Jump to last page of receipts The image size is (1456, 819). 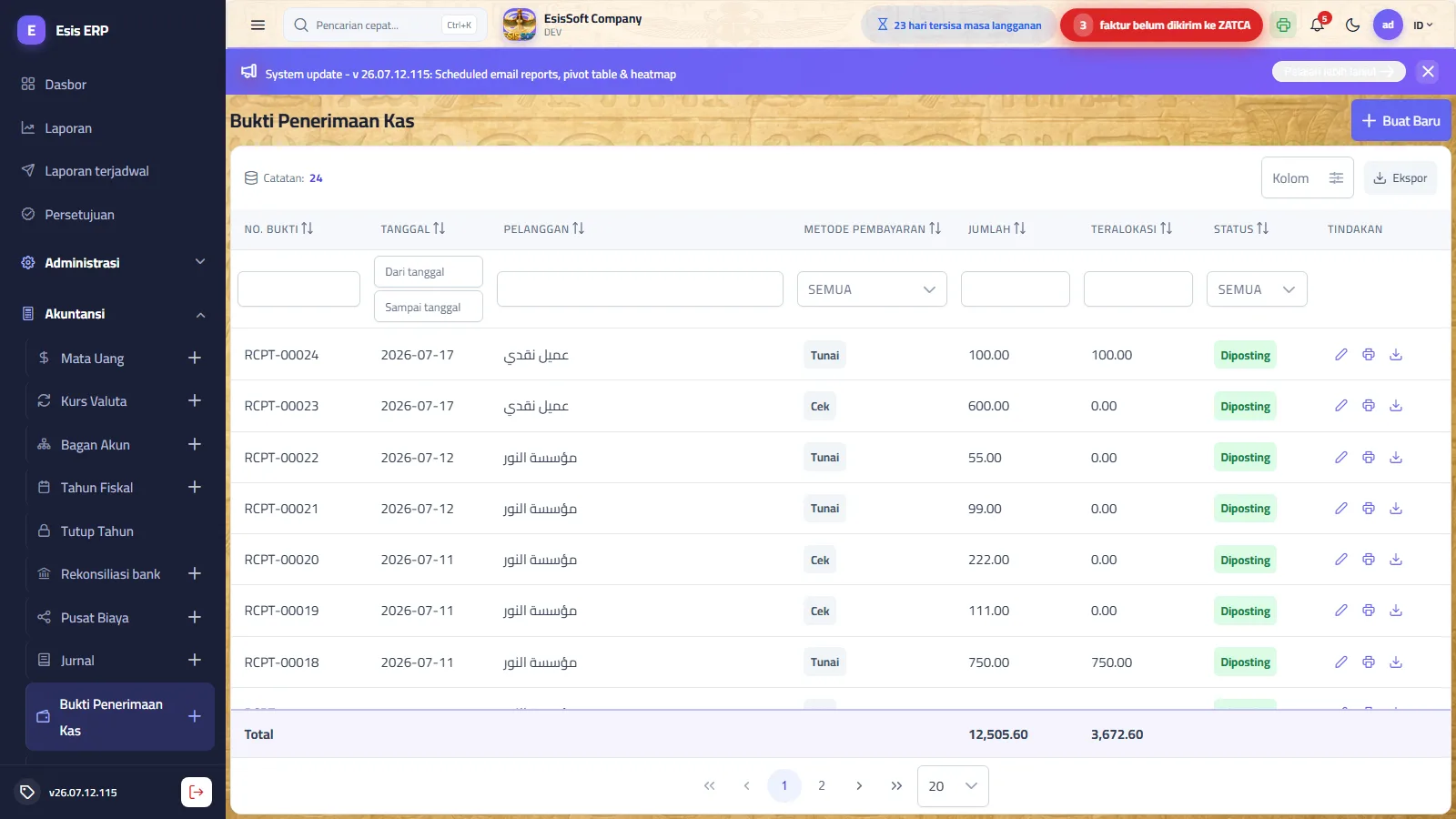coord(896,785)
